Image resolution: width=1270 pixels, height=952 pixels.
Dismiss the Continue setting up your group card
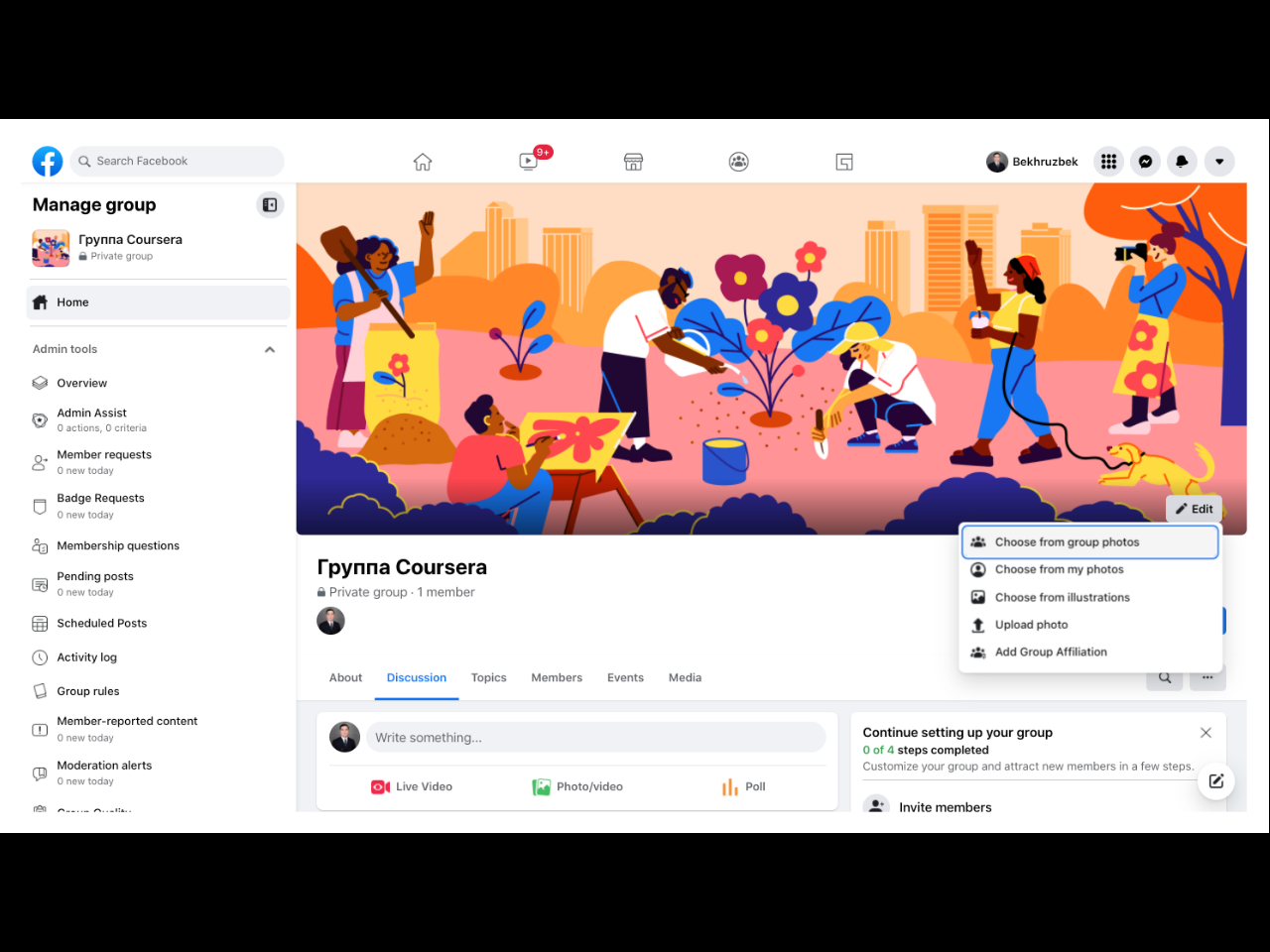1206,733
